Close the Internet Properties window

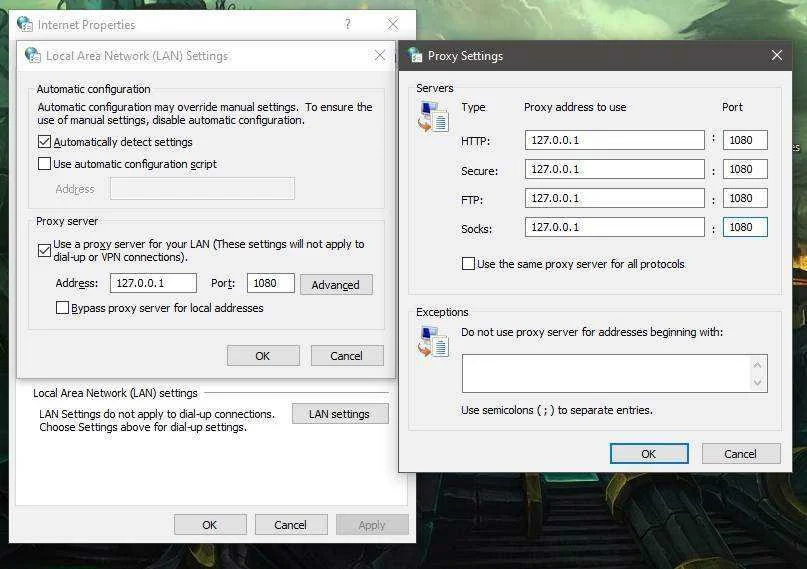pyautogui.click(x=393, y=24)
